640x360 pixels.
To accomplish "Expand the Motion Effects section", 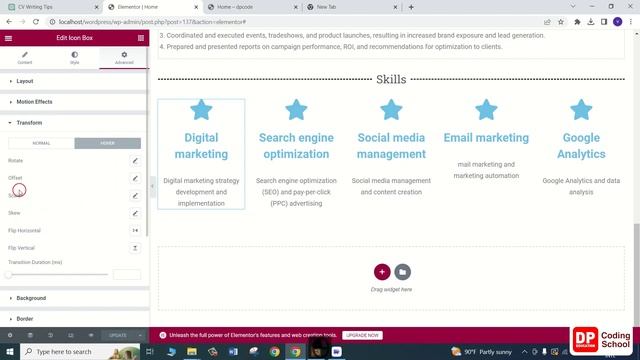I will (x=73, y=102).
